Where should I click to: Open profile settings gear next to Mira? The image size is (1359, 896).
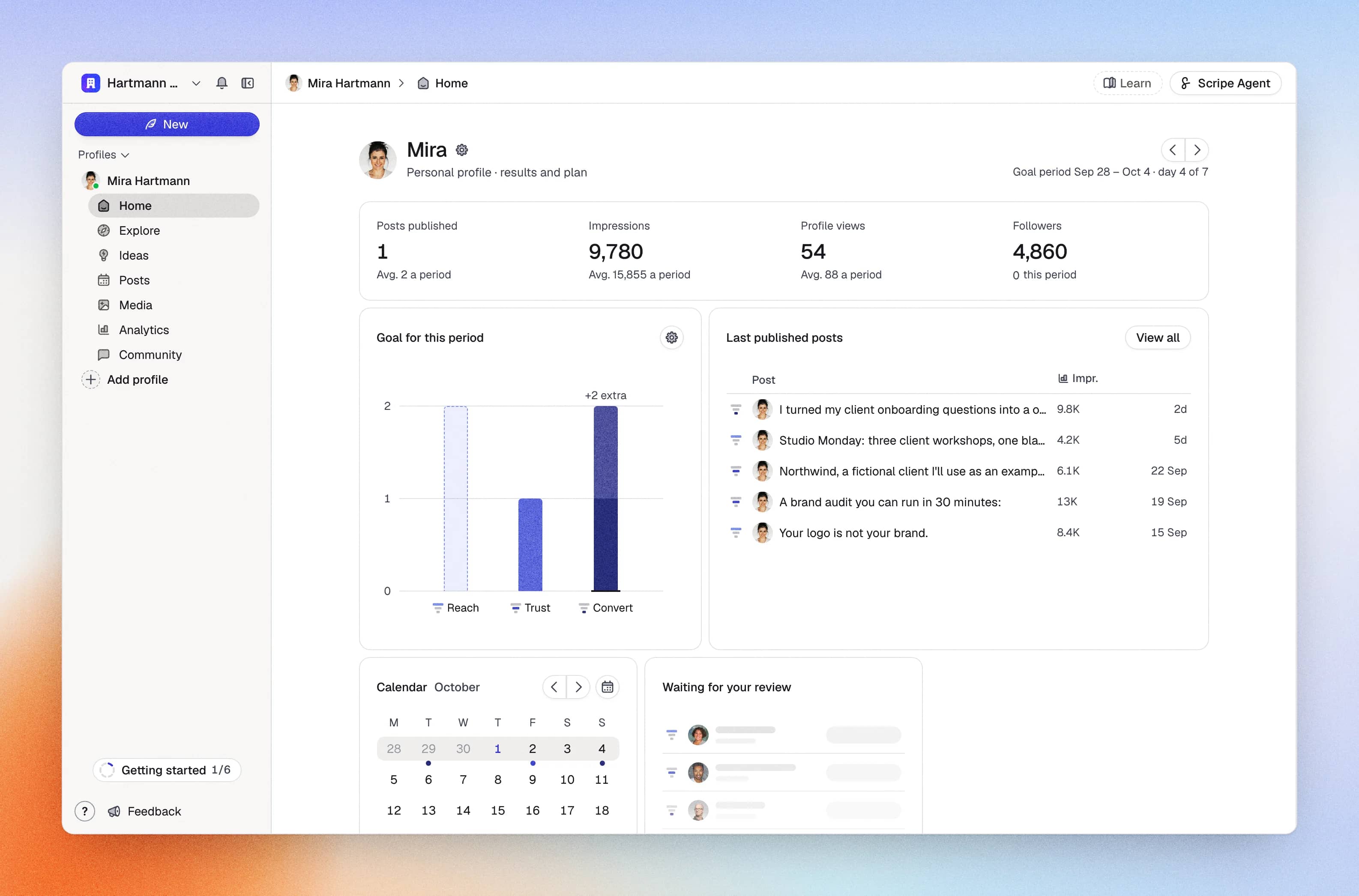pos(462,150)
